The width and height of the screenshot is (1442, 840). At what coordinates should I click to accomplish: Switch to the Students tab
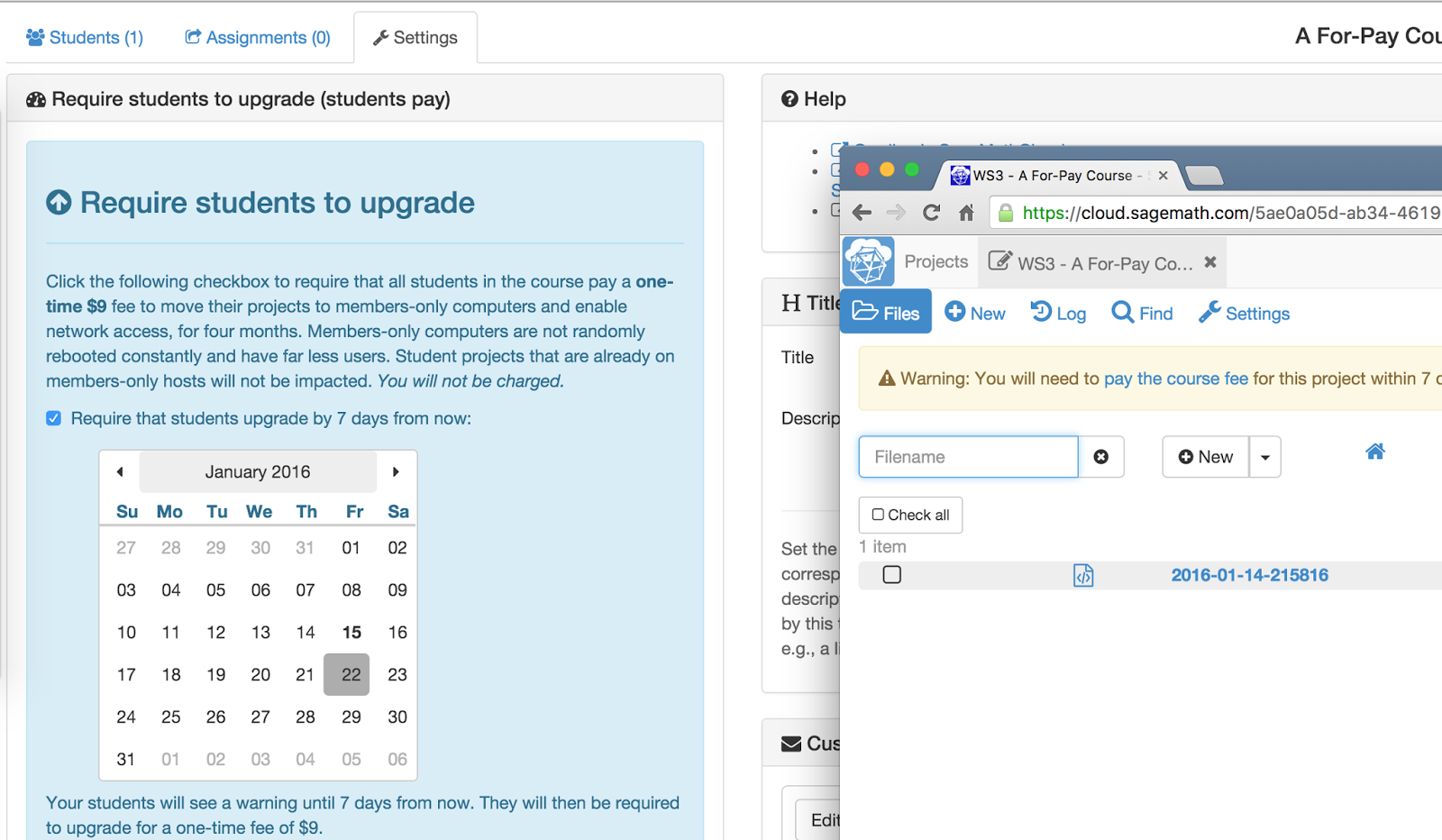point(84,37)
